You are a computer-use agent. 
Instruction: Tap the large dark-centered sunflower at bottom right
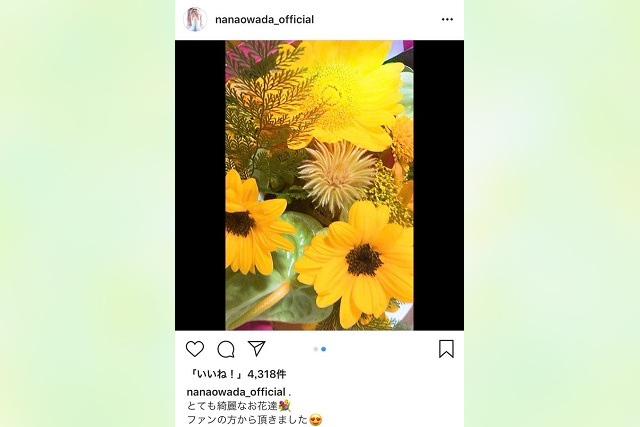coord(359,261)
